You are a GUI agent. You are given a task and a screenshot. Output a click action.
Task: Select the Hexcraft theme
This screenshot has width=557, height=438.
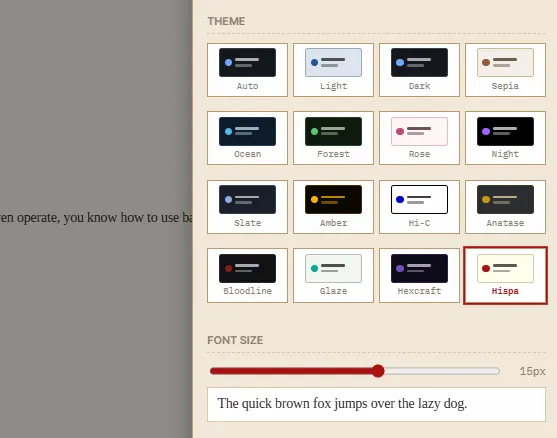pyautogui.click(x=419, y=275)
